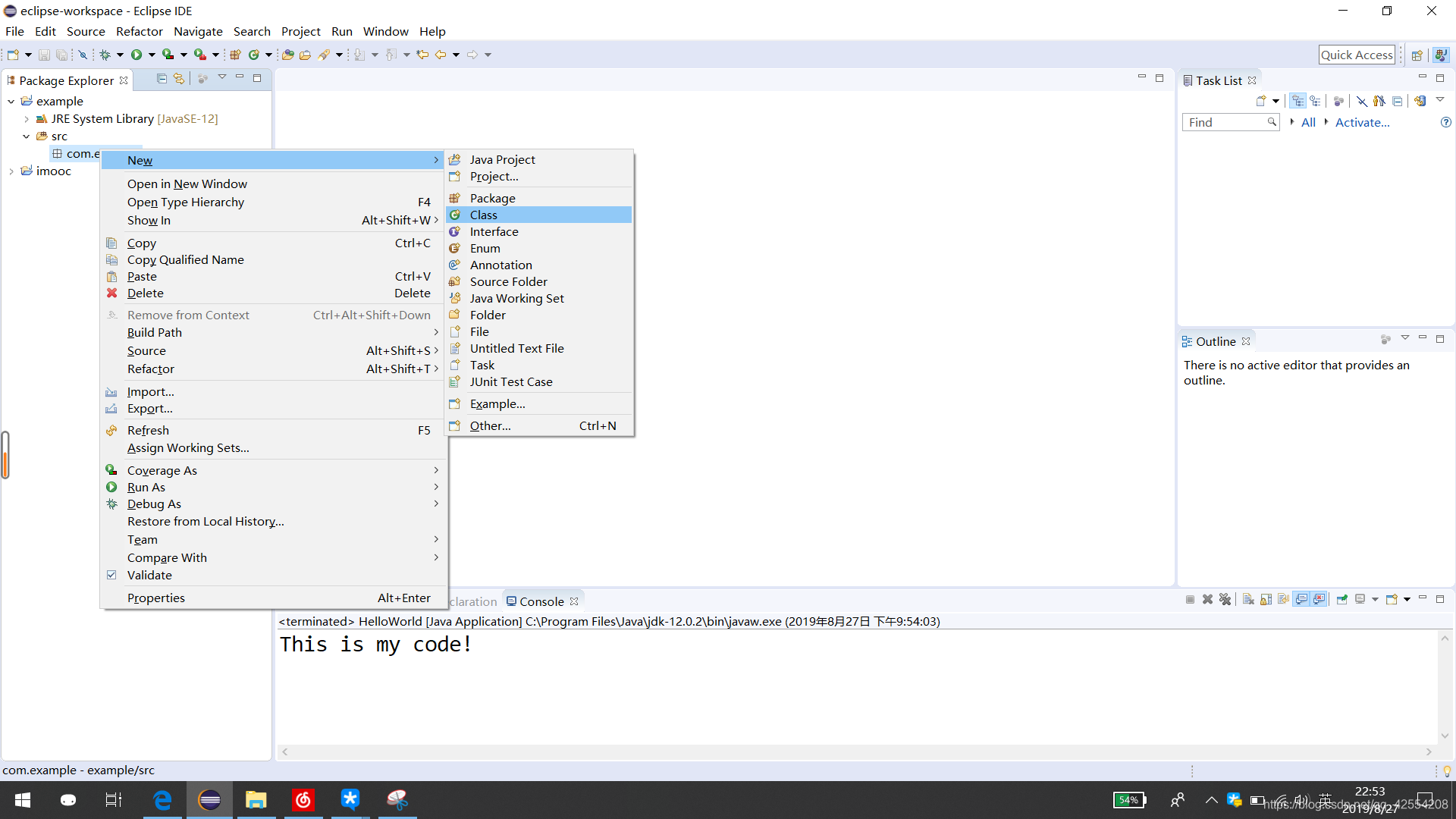The image size is (1456, 819).
Task: Click the New Java Package toolbar icon
Action: pos(235,55)
